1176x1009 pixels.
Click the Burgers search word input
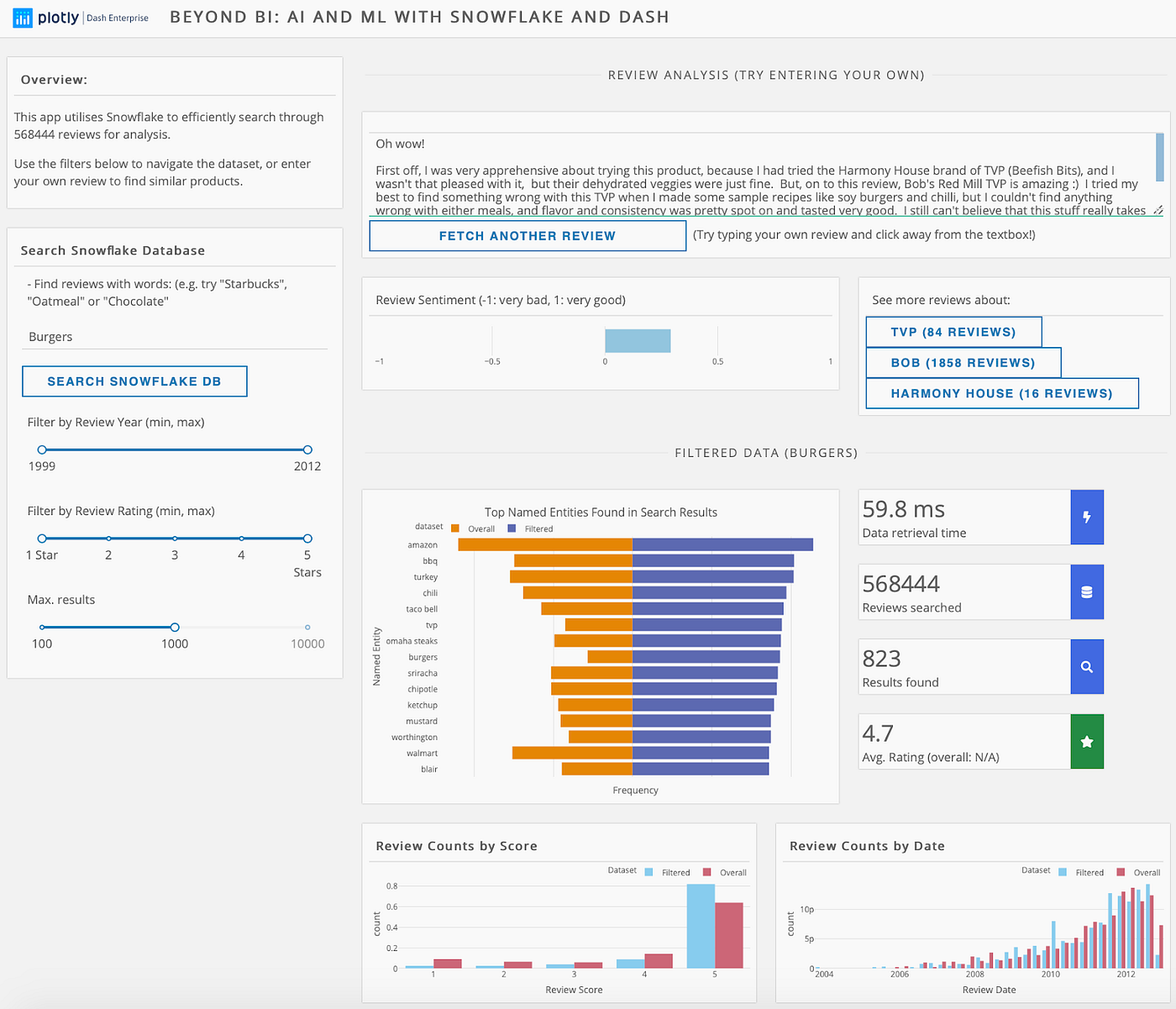tap(175, 337)
